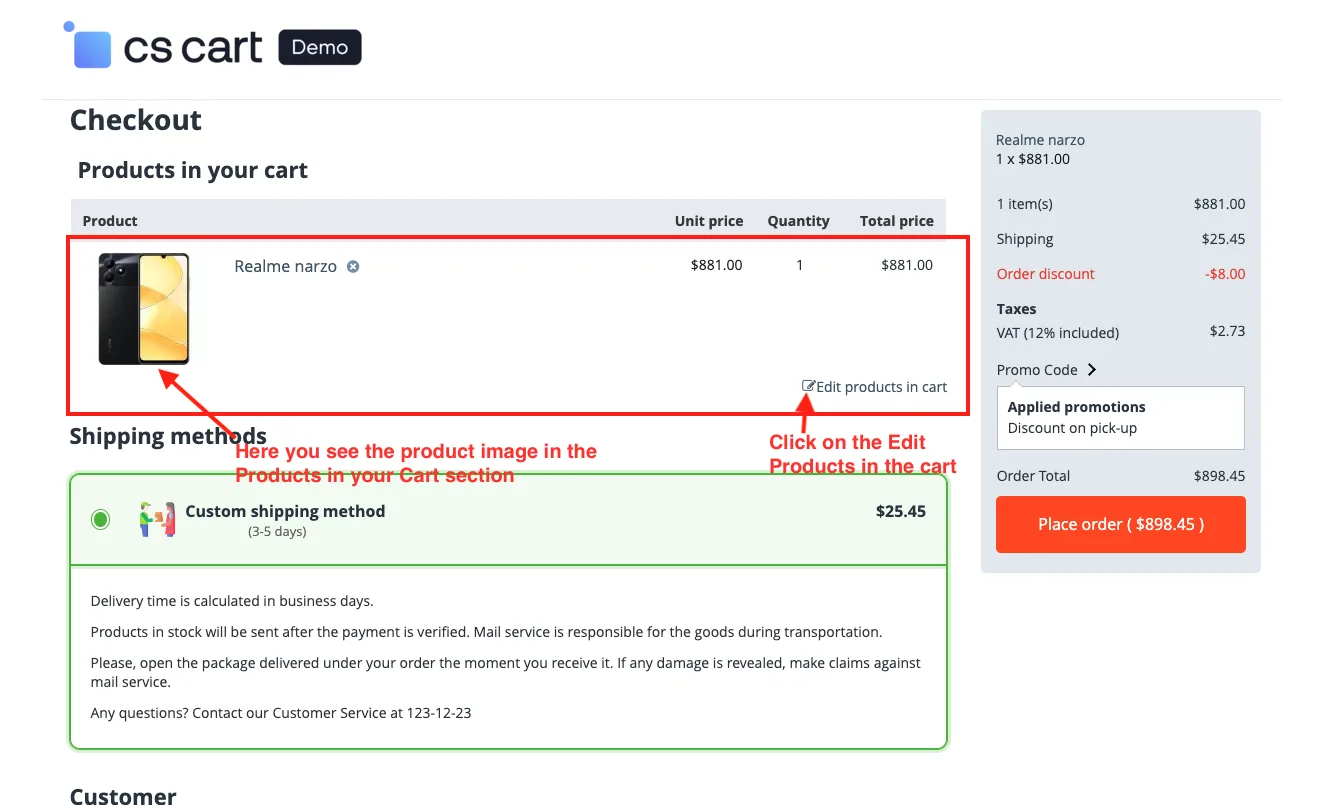Screen dimensions: 1334x805
Task: Remove Realme narzo using the x icon
Action: pyautogui.click(x=353, y=266)
